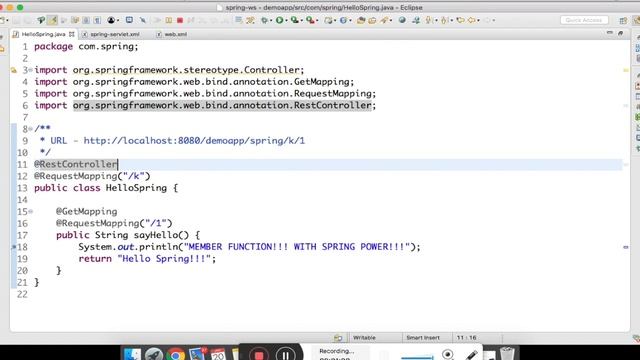Click the warning marker beside line 3
The image size is (640, 360).
14,70
